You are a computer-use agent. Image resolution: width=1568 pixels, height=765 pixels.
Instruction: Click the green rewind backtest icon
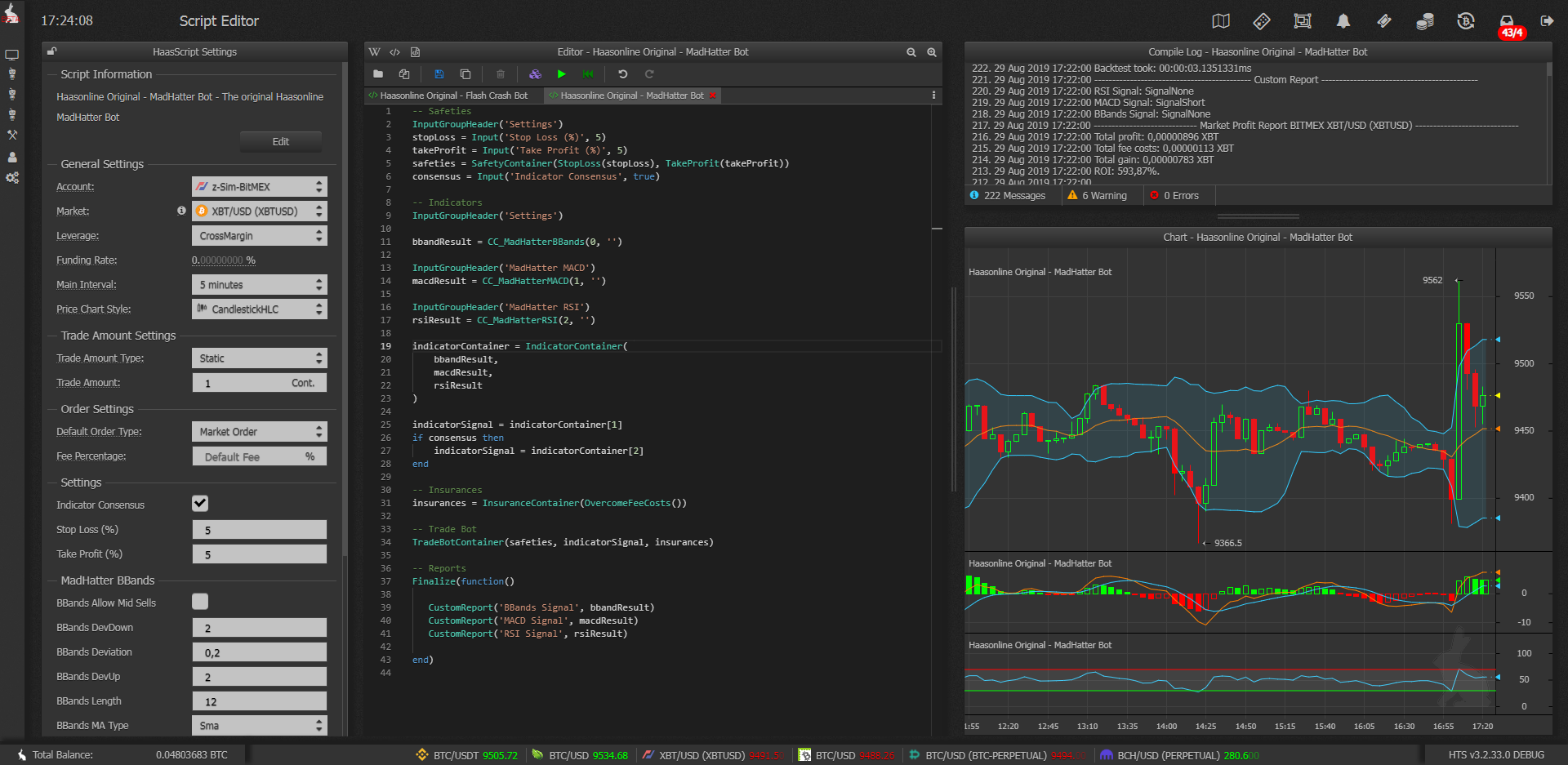pos(588,74)
